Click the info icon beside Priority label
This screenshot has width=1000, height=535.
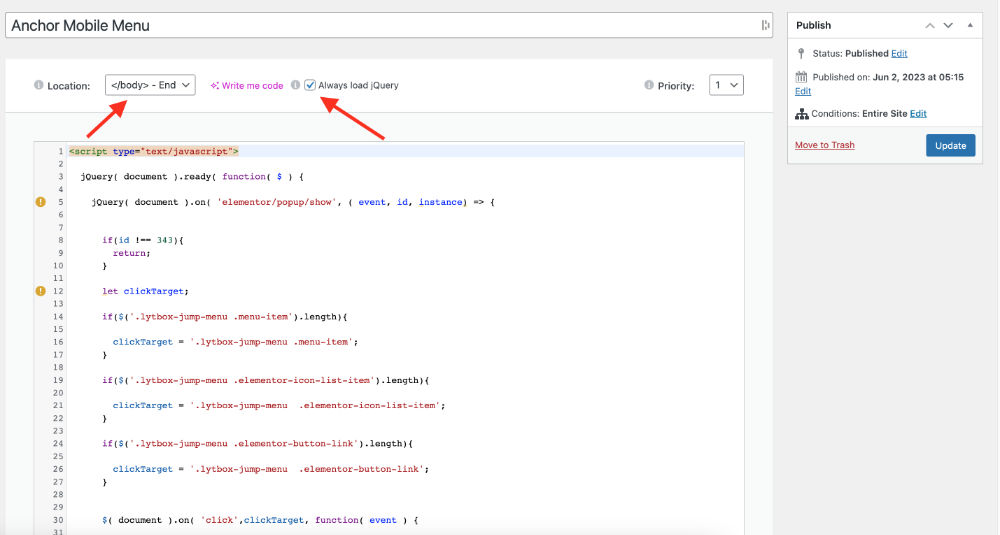[649, 85]
